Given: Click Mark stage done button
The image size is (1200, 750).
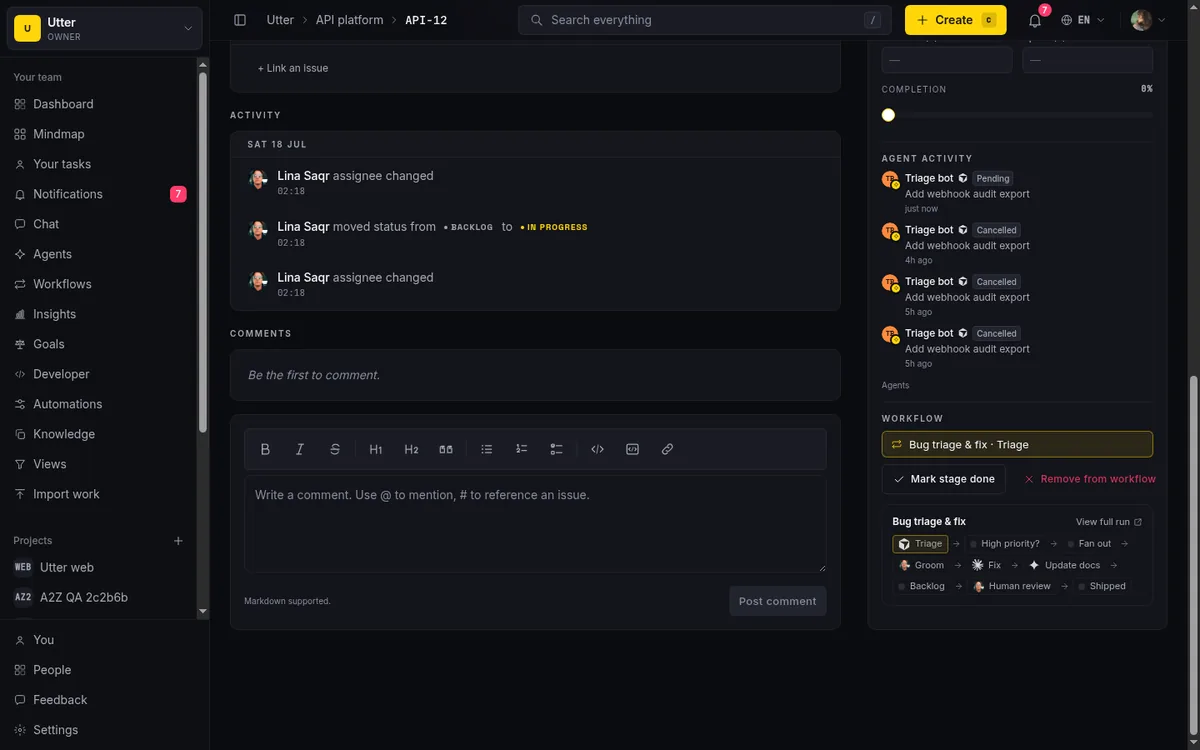Looking at the screenshot, I should (x=943, y=479).
